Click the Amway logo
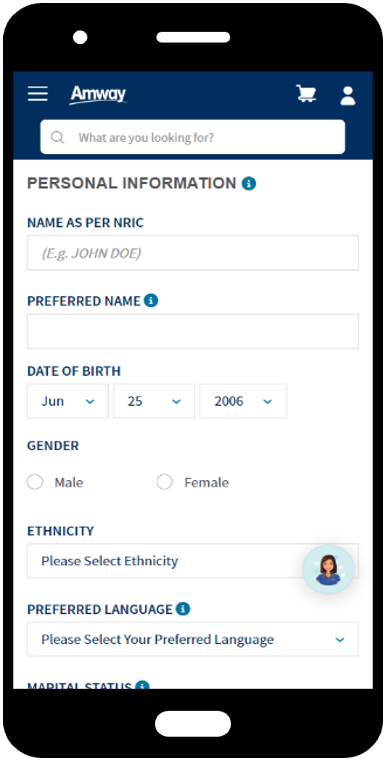This screenshot has width=387, height=762. pyautogui.click(x=98, y=94)
